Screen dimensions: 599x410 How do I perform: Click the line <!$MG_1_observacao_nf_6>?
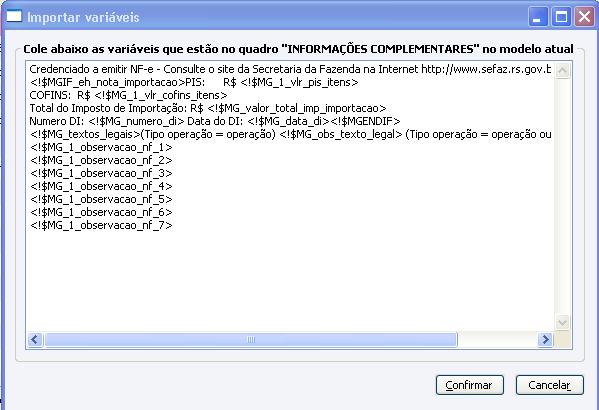click(x=101, y=212)
